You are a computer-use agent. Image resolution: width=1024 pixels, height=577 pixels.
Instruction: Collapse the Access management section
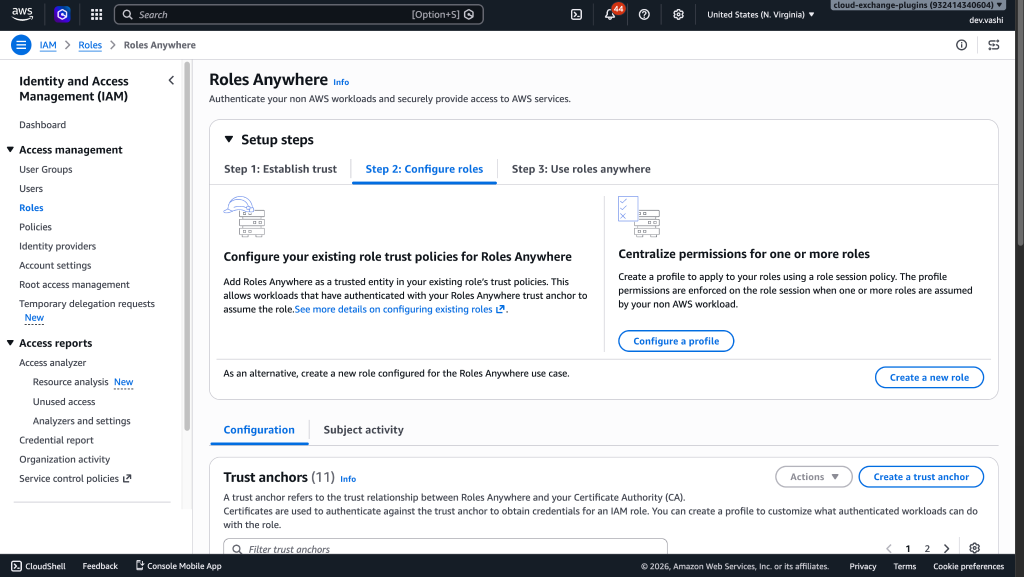pyautogui.click(x=10, y=149)
